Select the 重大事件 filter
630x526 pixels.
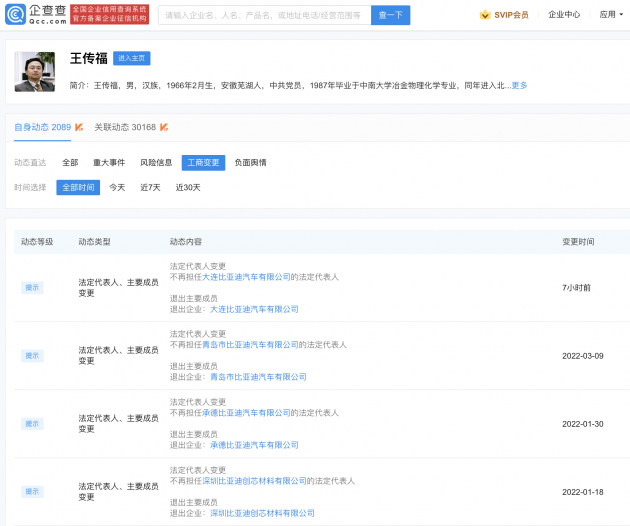[x=109, y=163]
